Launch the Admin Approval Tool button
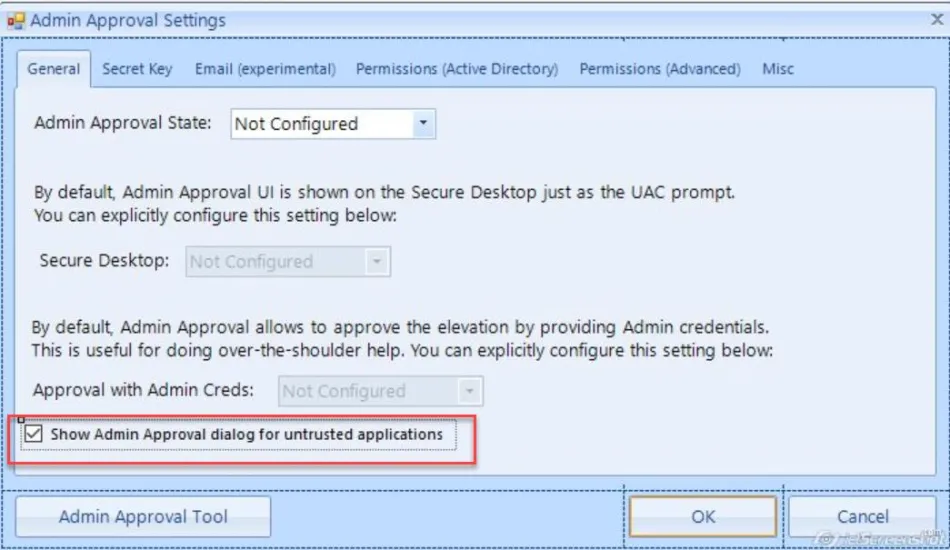 point(143,517)
